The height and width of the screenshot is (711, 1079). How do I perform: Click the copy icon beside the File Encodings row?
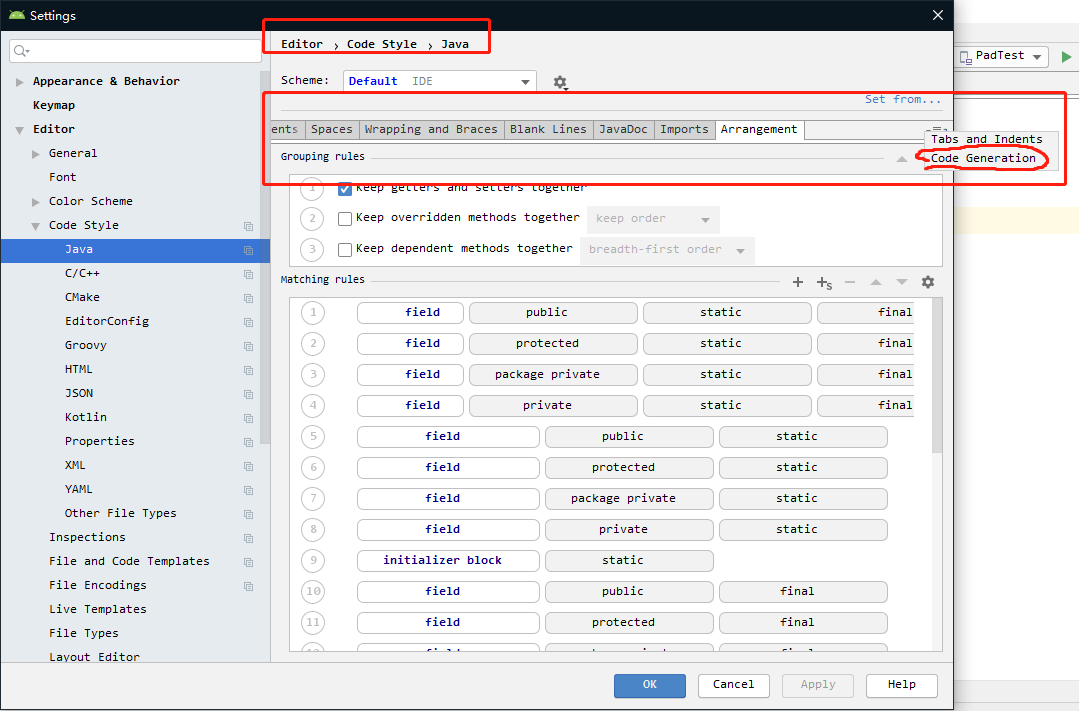coord(248,586)
